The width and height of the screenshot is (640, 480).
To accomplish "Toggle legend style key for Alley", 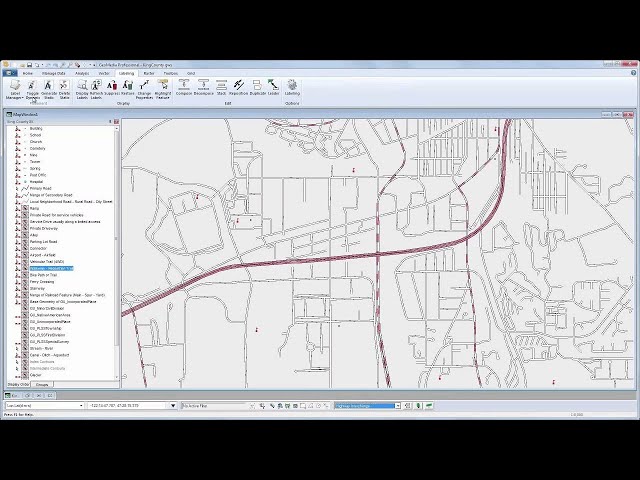I will pos(24,235).
